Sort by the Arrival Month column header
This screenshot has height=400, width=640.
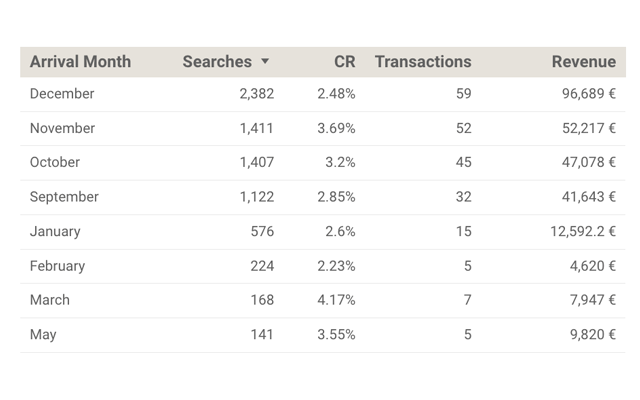(x=80, y=62)
